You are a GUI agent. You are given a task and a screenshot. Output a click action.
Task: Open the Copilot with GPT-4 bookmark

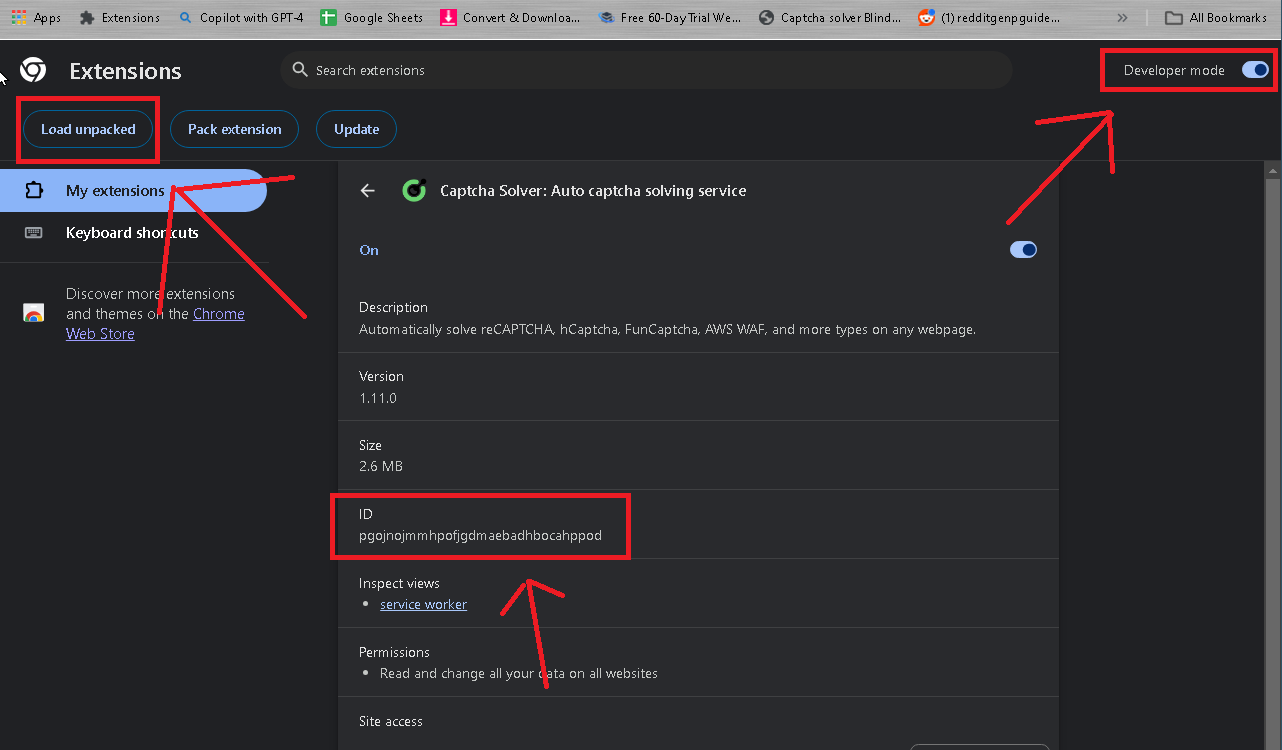coord(241,17)
